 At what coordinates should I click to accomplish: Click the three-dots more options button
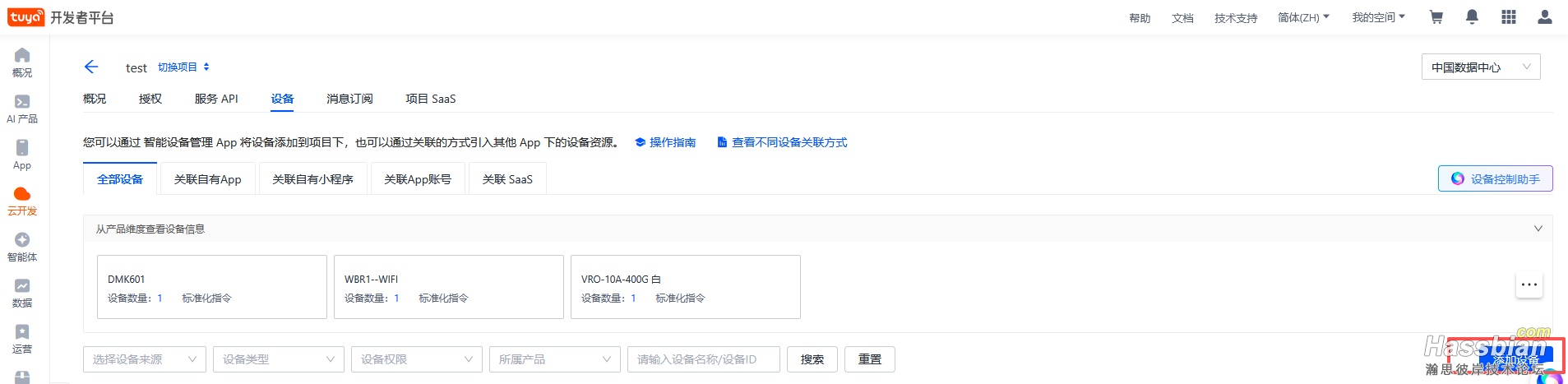pyautogui.click(x=1529, y=285)
